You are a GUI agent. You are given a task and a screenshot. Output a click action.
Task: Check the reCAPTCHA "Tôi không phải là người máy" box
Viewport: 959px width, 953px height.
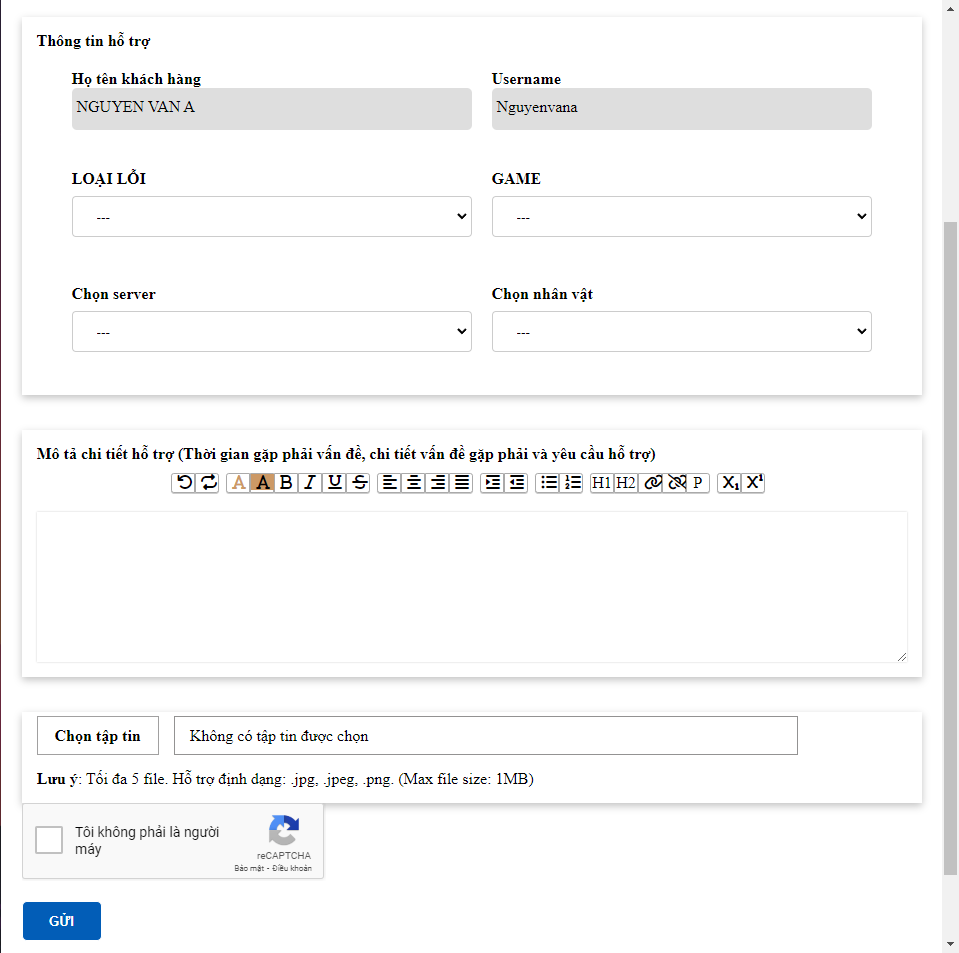point(49,840)
